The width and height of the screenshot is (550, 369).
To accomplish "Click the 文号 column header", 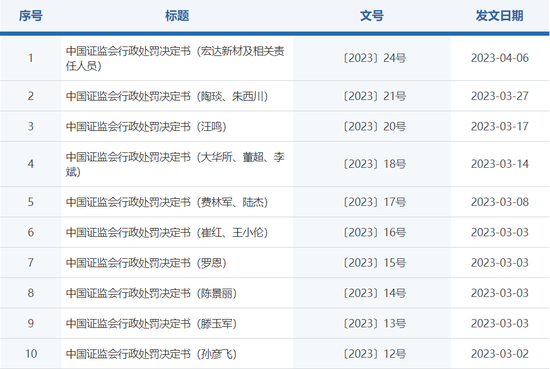I will coord(372,16).
